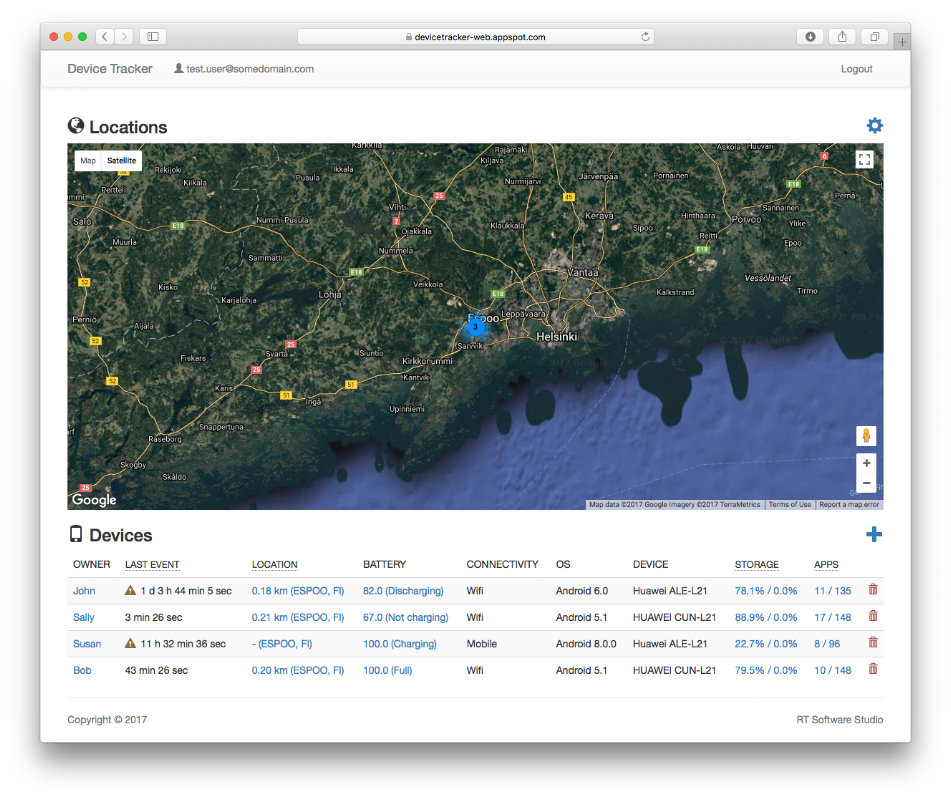
Task: Open Safari share button
Action: (842, 37)
